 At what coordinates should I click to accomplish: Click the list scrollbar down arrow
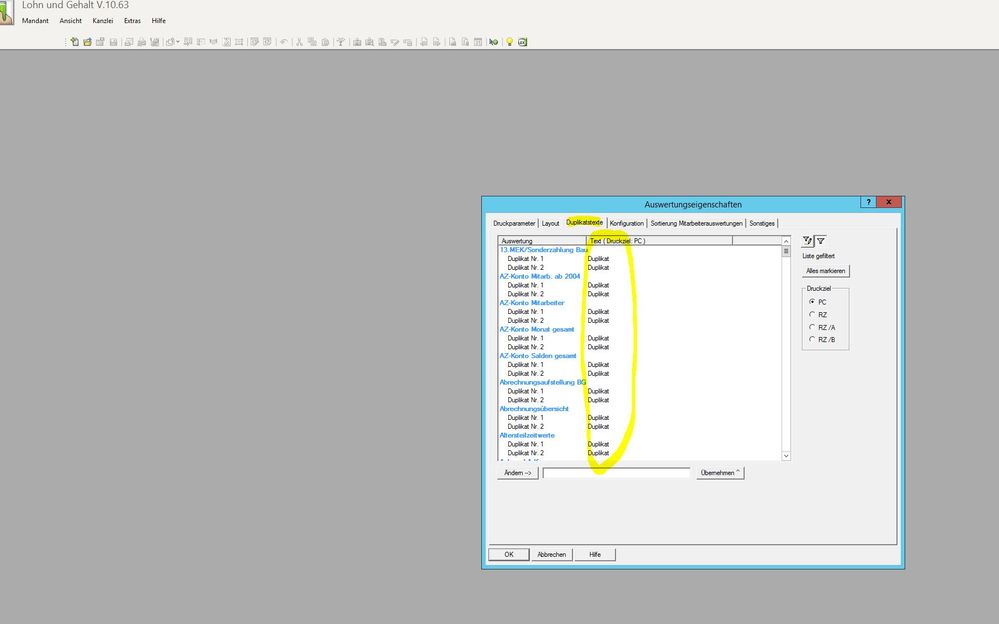click(786, 455)
